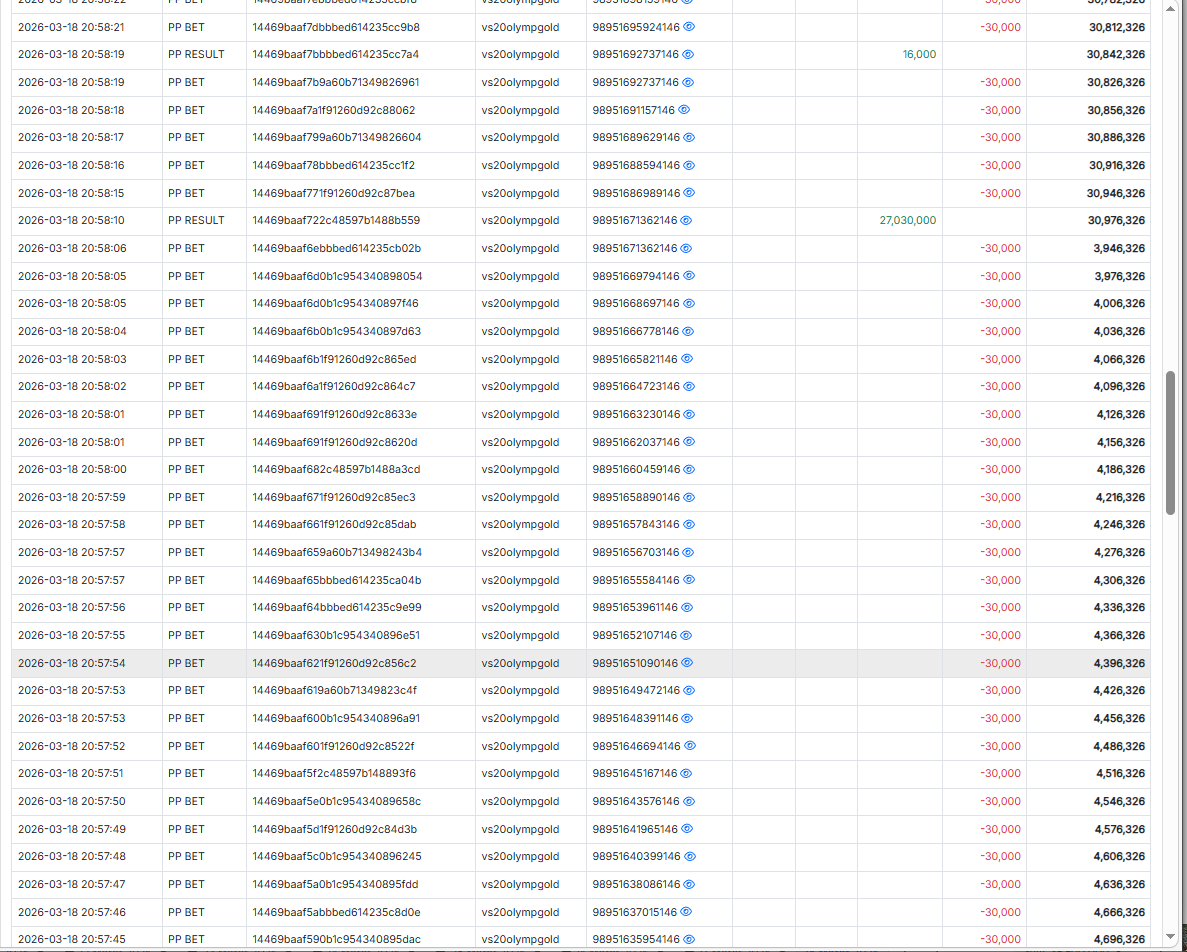Select the 16,000 result amount
1187x952 pixels.
coord(919,54)
